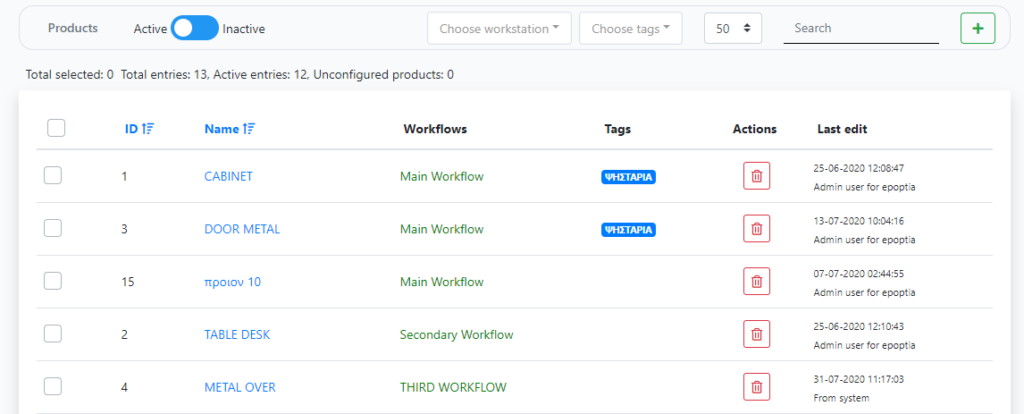Viewport: 1024px width, 414px height.
Task: Click the Secondary Workflow entry
Action: click(x=456, y=334)
